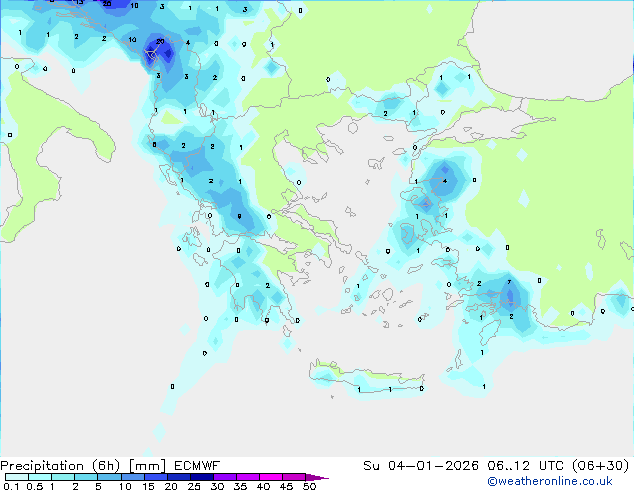This screenshot has width=634, height=490.
Task: Click the value 13 at top left edge
Action: click(x=79, y=3)
